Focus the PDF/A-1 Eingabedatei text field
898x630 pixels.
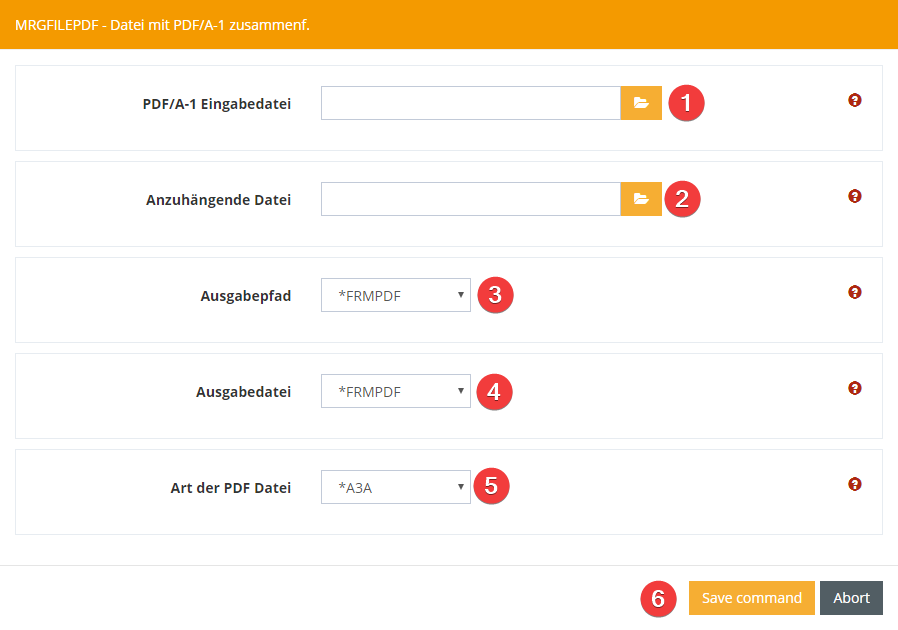[x=470, y=103]
